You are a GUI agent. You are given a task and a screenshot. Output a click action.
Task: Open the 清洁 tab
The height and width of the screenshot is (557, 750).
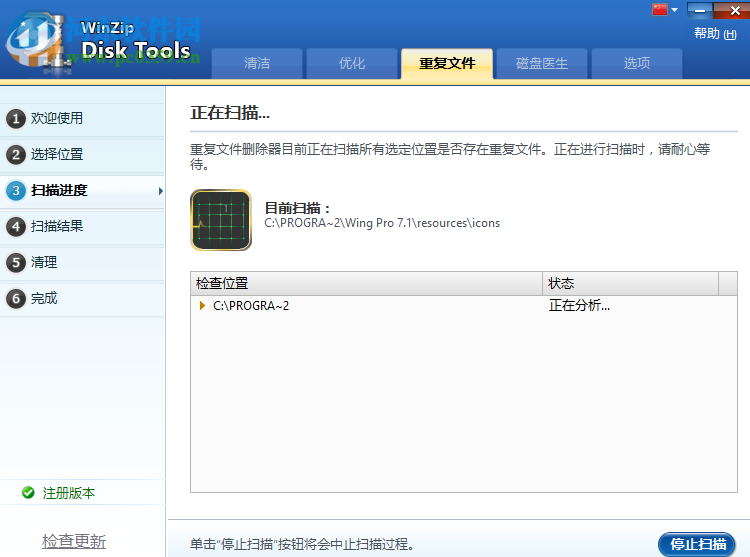click(x=257, y=63)
